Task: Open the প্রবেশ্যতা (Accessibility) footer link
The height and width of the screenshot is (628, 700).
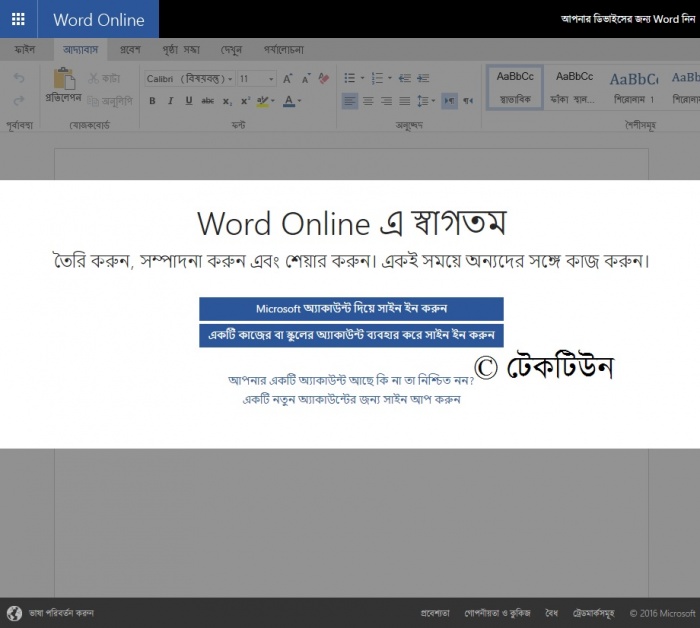Action: pyautogui.click(x=435, y=613)
